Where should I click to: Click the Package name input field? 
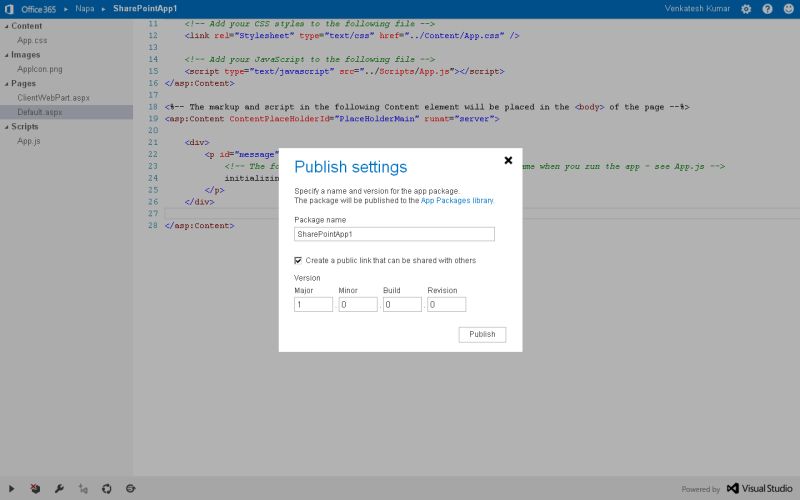point(394,234)
